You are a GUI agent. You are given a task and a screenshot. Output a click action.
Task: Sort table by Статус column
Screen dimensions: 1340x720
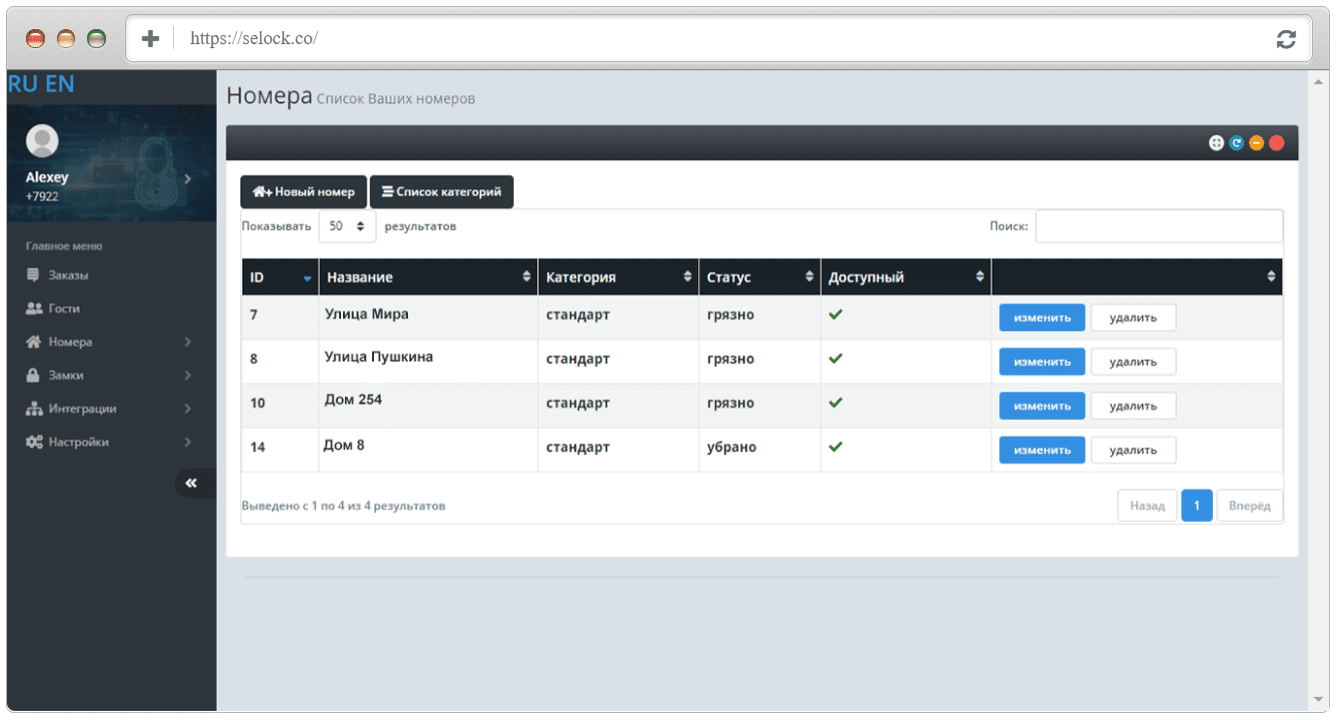point(759,277)
